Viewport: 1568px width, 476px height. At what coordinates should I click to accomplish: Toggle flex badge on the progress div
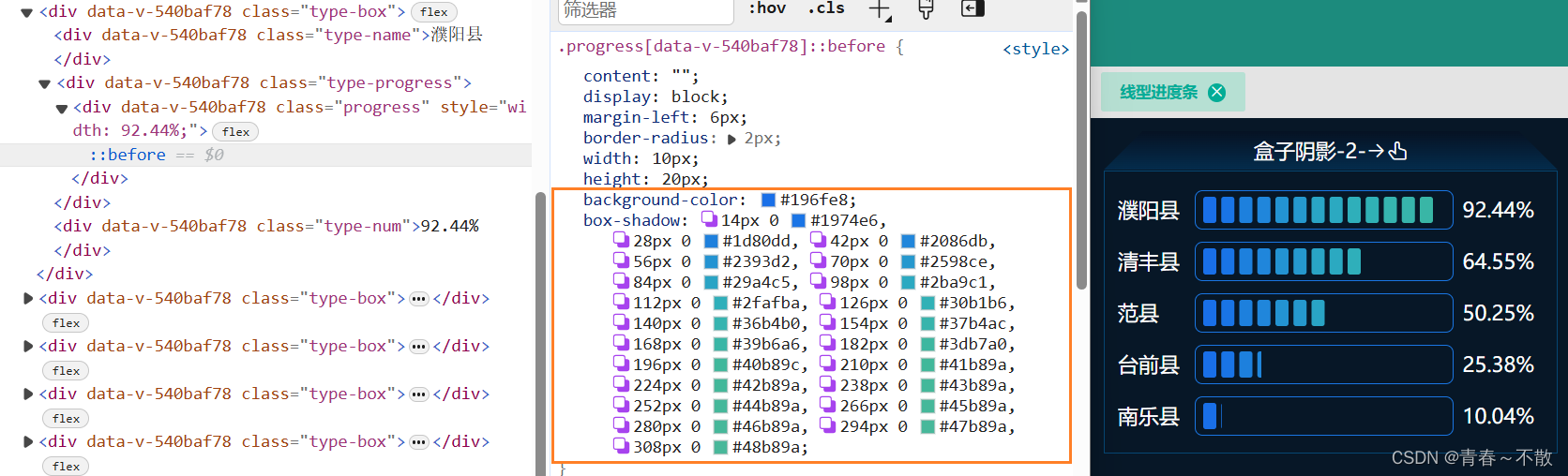coord(235,131)
